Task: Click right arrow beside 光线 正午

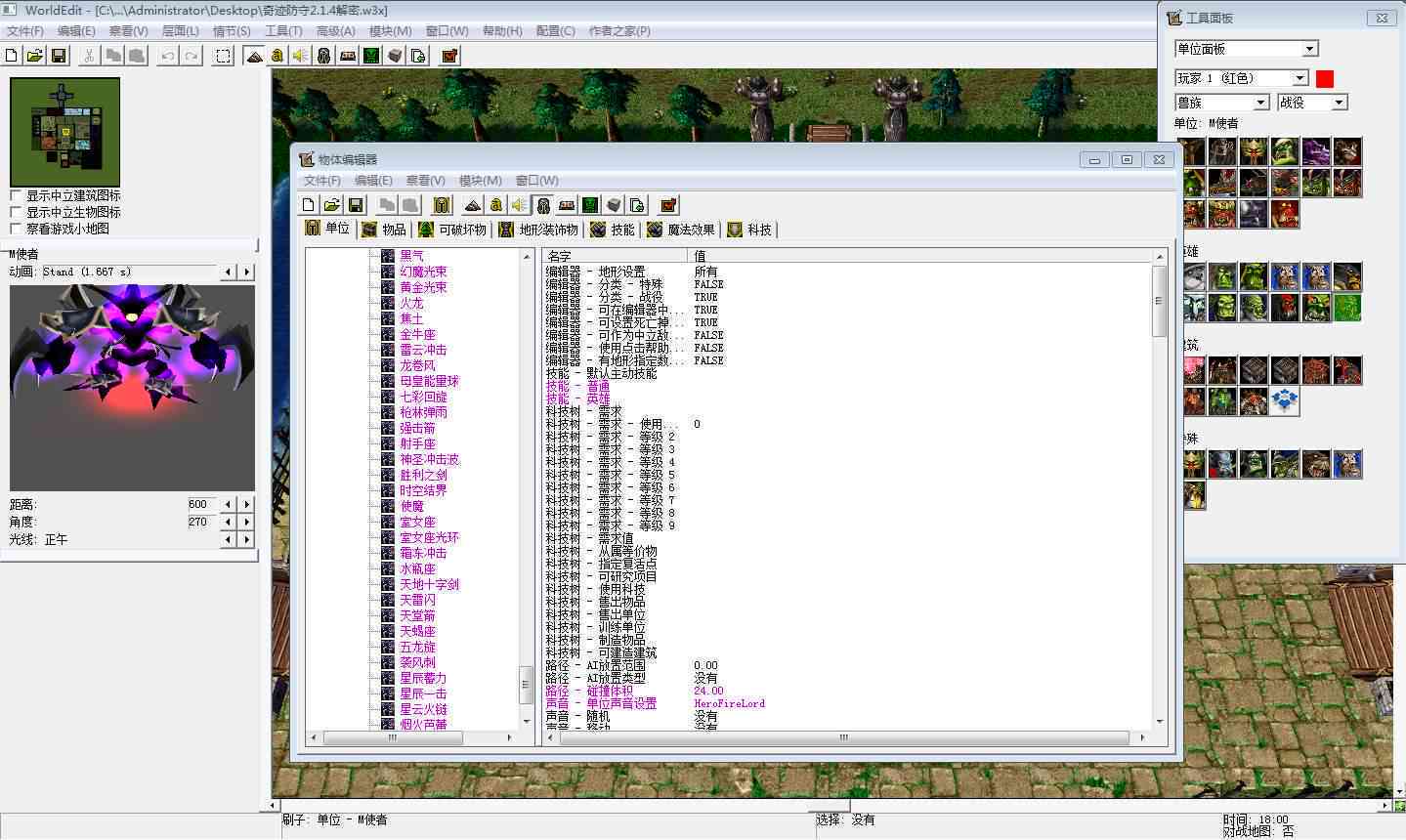Action: pyautogui.click(x=246, y=539)
